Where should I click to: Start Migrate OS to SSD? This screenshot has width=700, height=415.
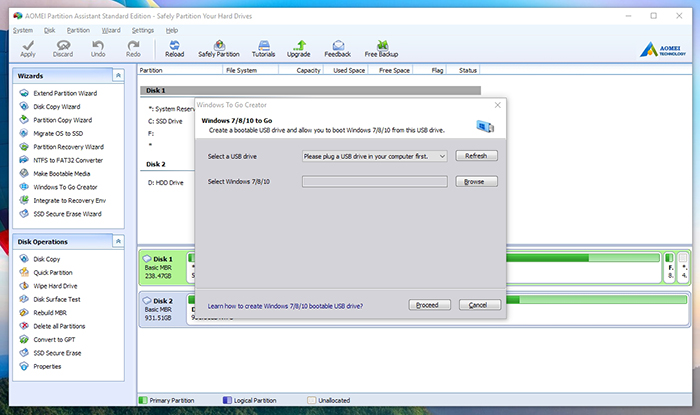[x=58, y=133]
